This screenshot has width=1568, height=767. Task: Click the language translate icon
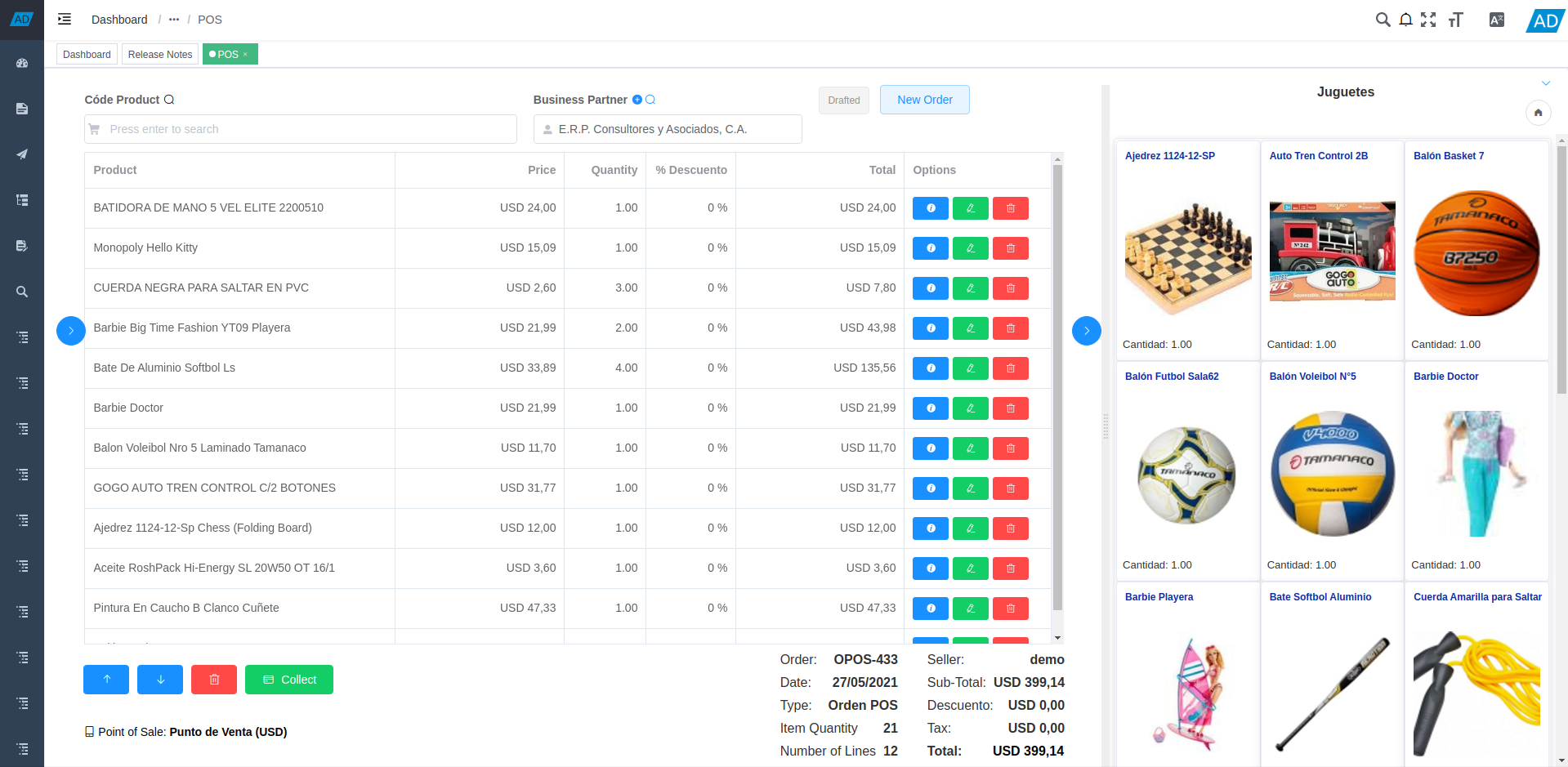click(x=1496, y=20)
